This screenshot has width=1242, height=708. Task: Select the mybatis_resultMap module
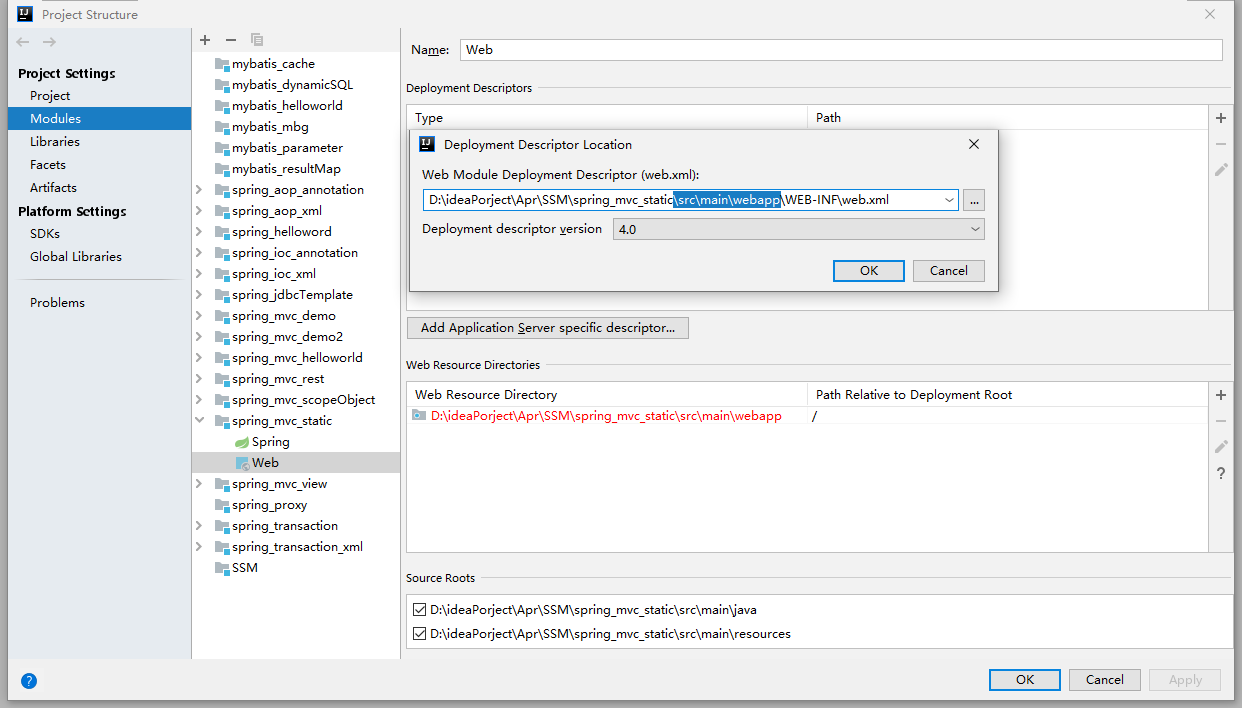pos(286,169)
